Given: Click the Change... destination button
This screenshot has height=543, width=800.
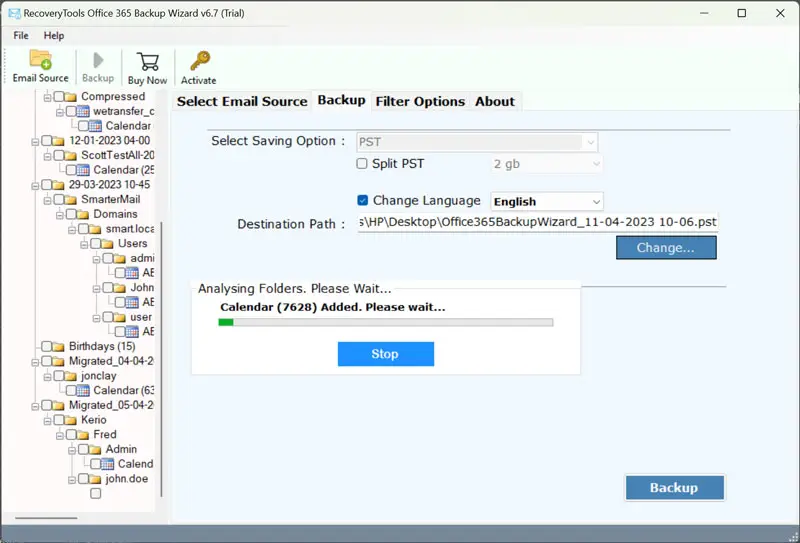Looking at the screenshot, I should click(x=666, y=248).
